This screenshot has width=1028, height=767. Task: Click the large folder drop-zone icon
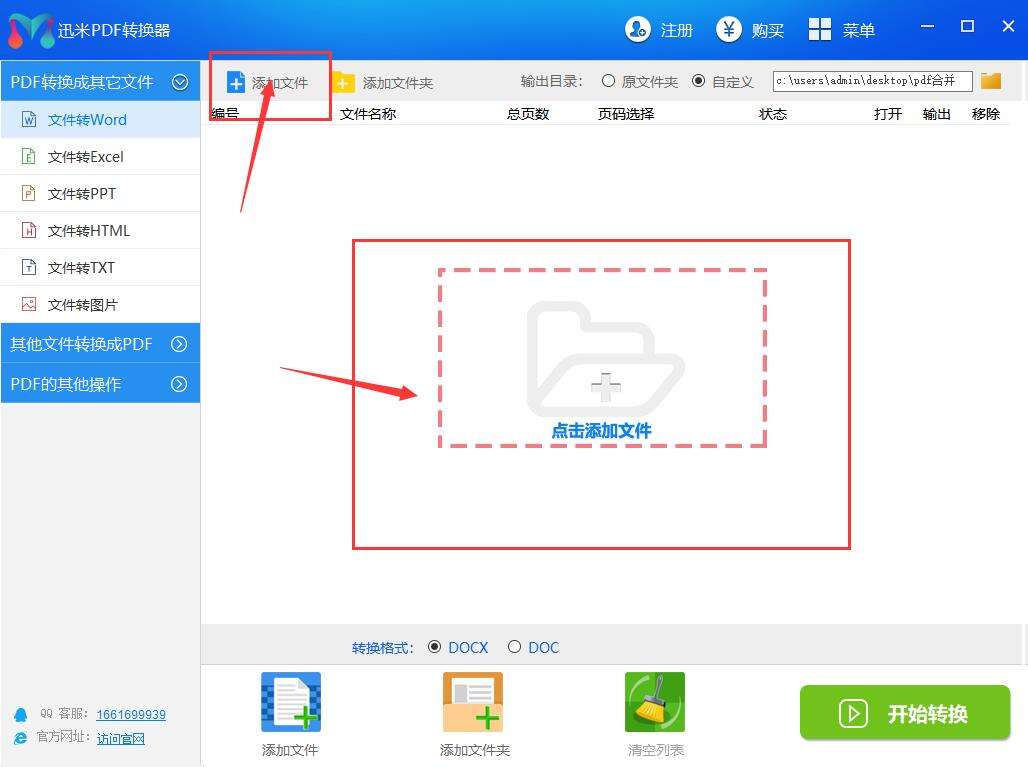pyautogui.click(x=605, y=358)
